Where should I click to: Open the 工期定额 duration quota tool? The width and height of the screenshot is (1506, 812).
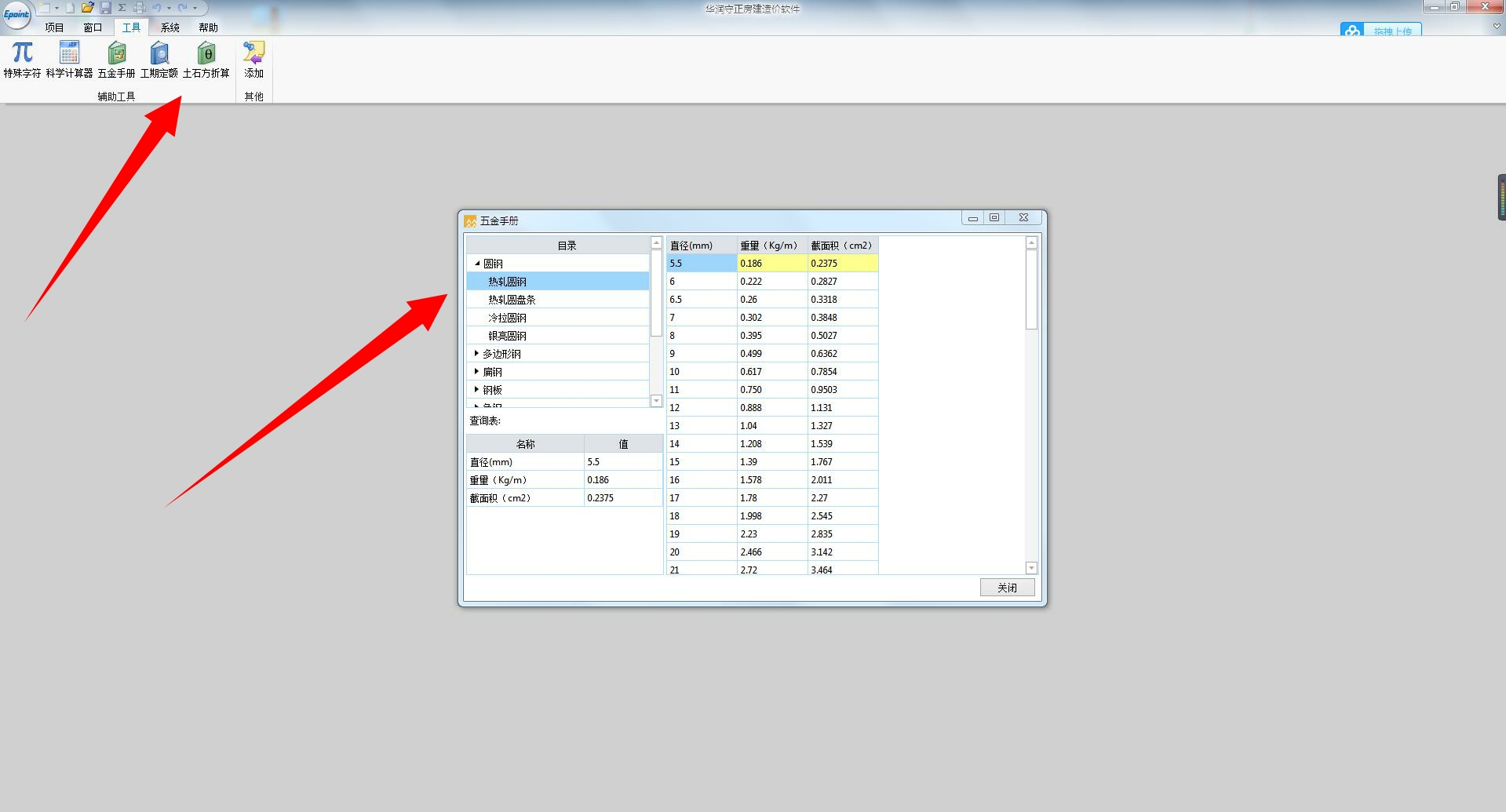tap(159, 60)
